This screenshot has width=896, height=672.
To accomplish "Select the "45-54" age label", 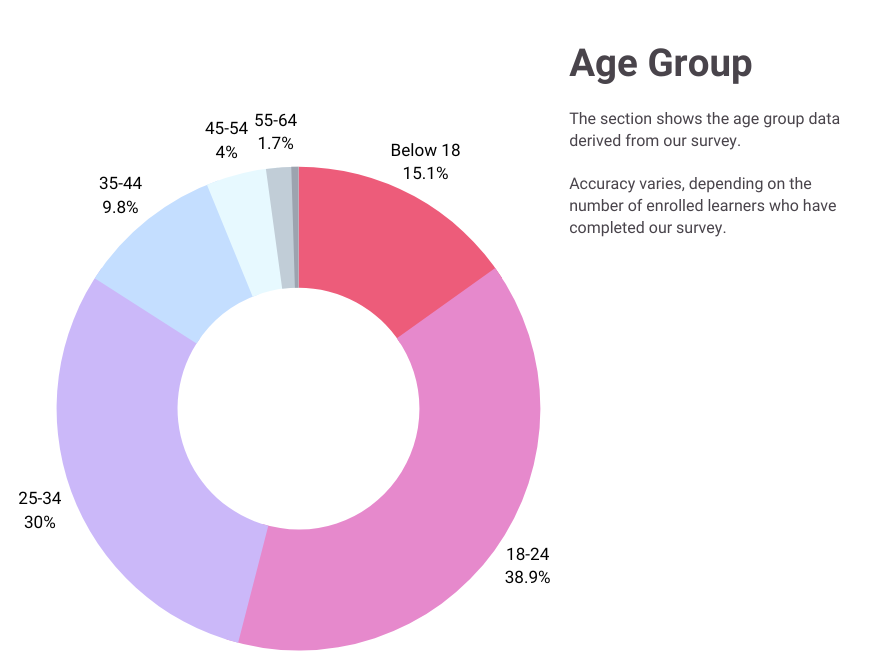I will click(226, 129).
